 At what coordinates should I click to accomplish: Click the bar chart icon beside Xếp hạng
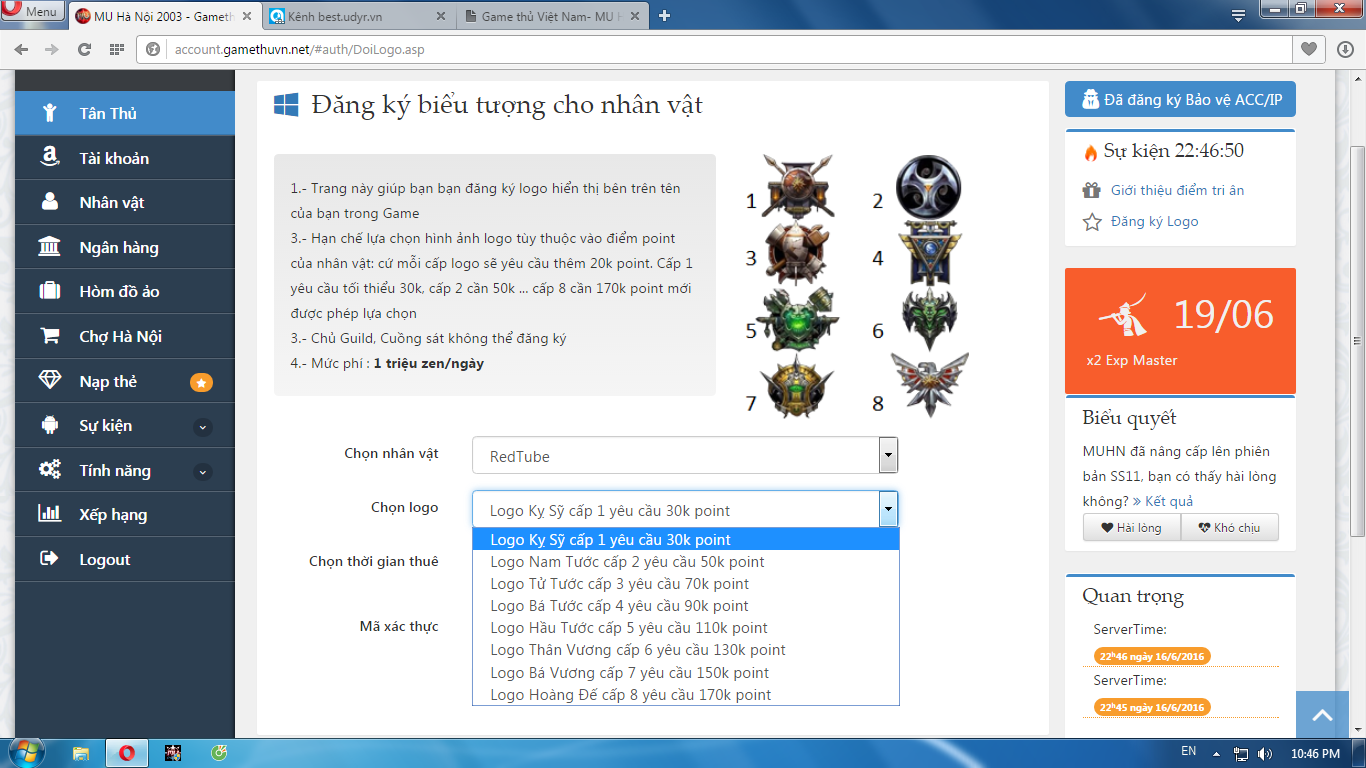pos(49,514)
